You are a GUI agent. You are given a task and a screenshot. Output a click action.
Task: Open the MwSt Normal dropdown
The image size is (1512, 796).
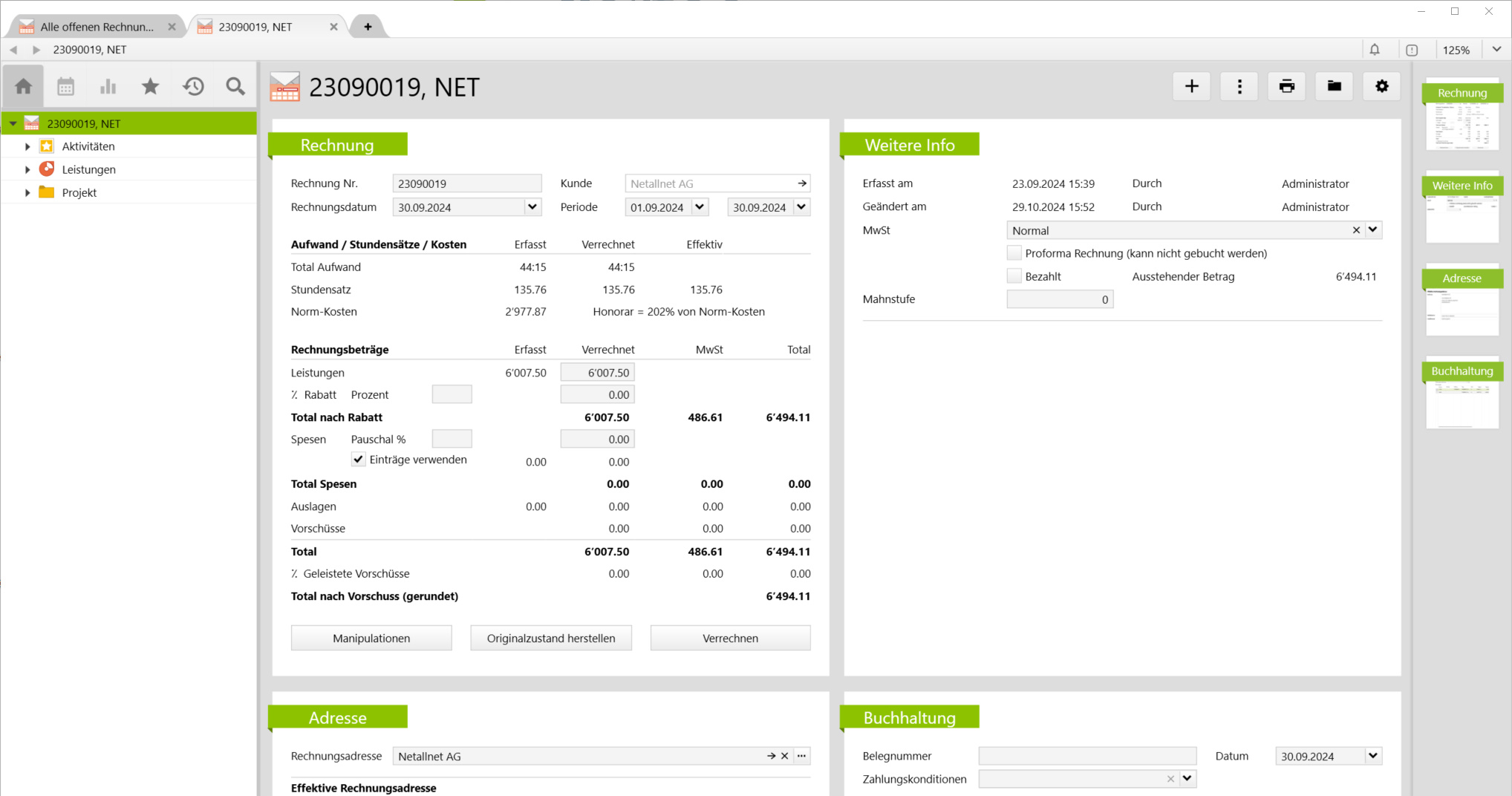point(1372,230)
